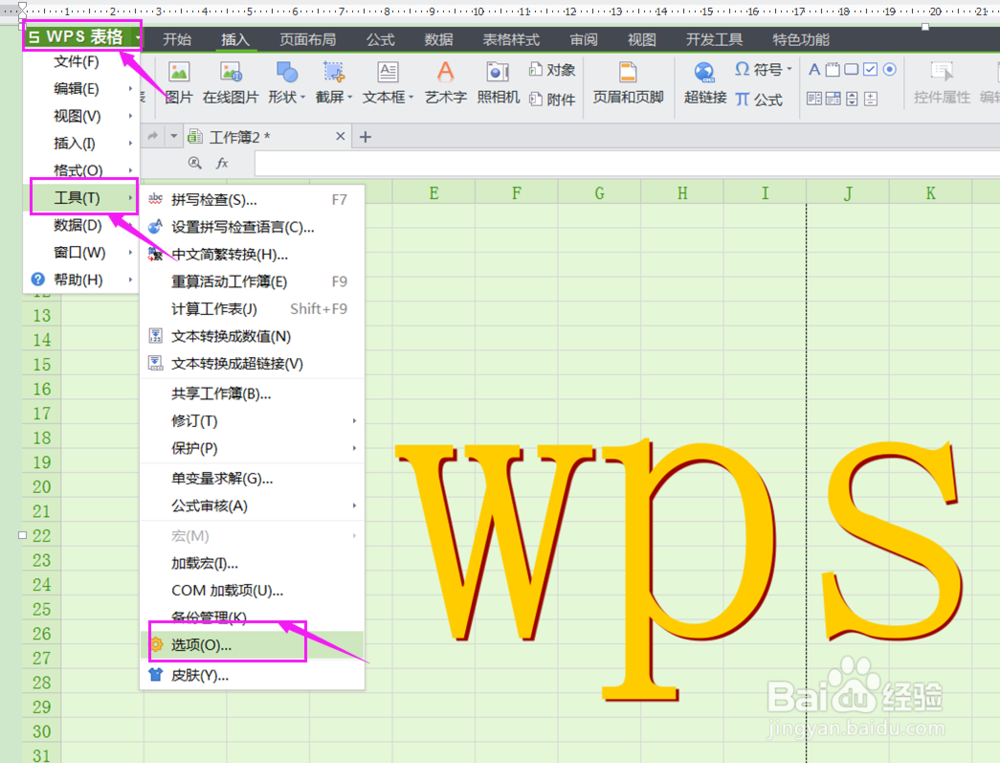Switch to the 页面布局 ribbon tab

click(x=309, y=39)
